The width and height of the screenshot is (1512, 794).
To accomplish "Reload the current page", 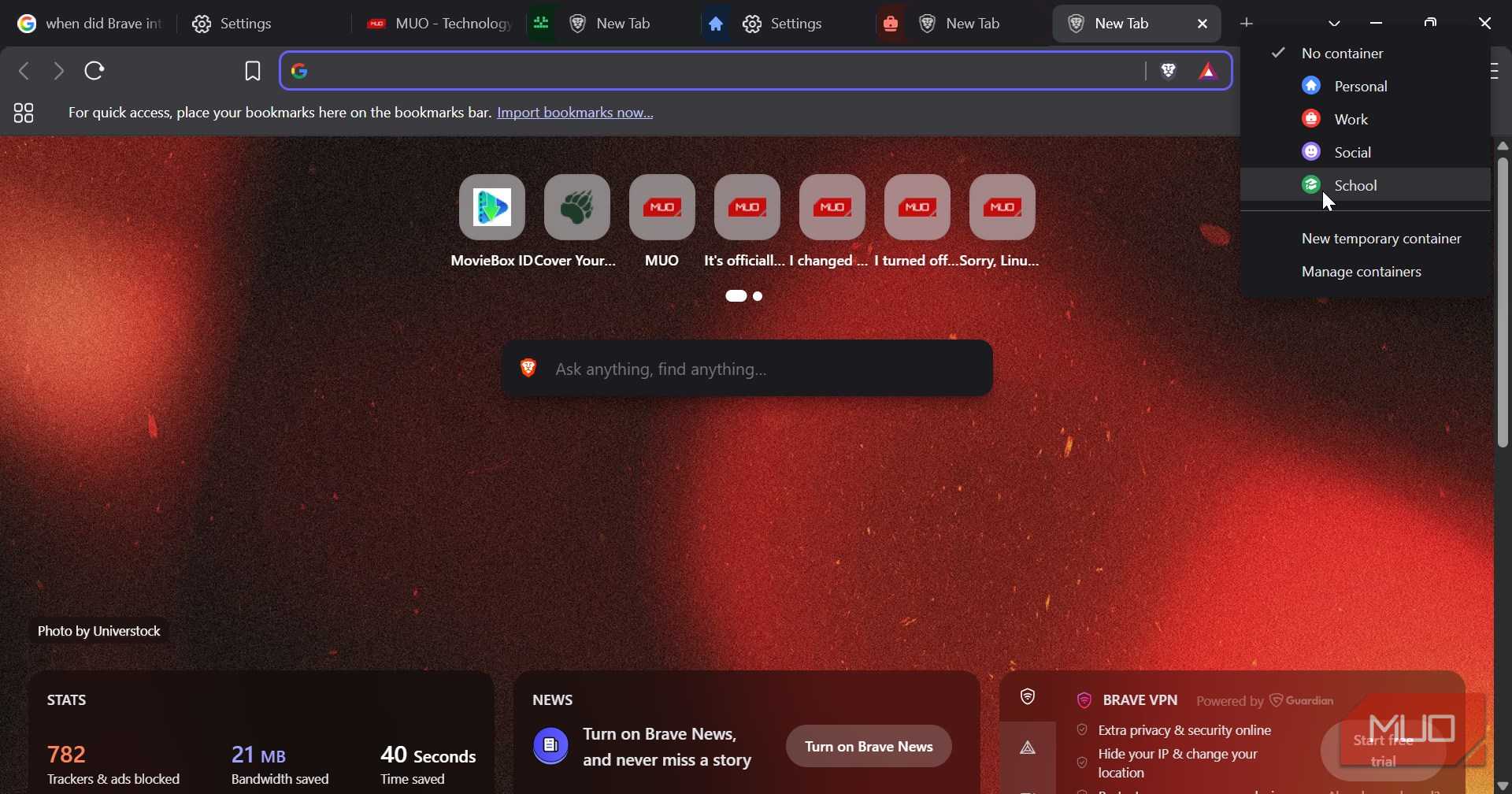I will click(x=96, y=71).
